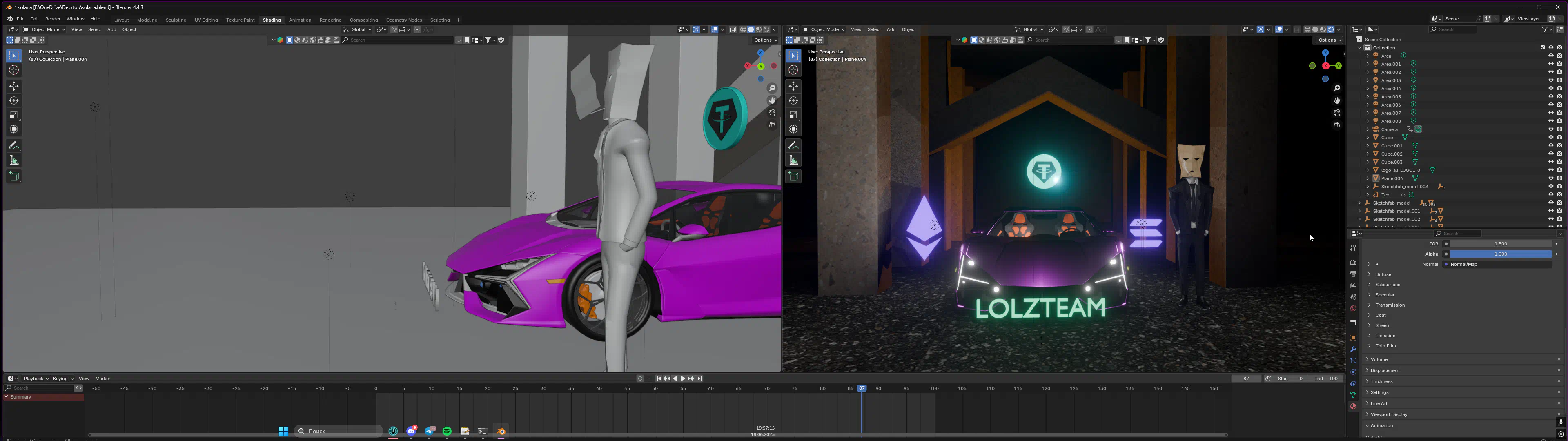Click the zoom magnifier in left viewport
This screenshot has width=1568, height=441.
pos(773,88)
